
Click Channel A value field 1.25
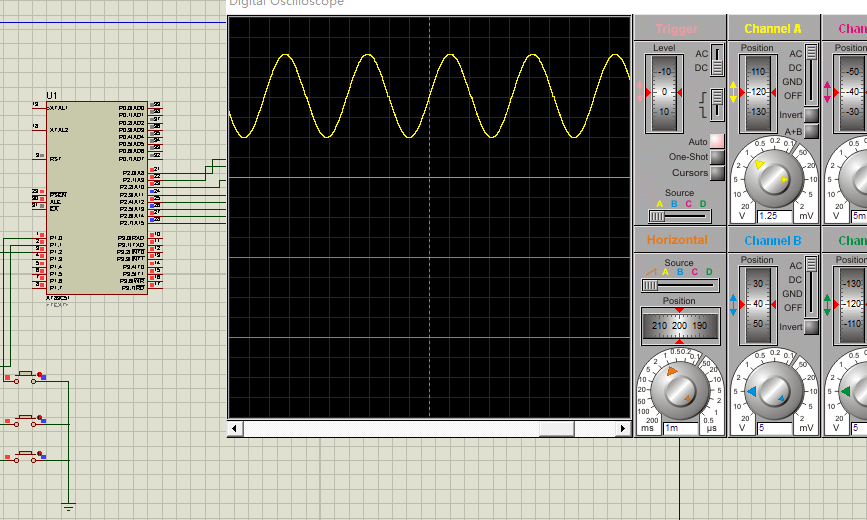[x=775, y=216]
